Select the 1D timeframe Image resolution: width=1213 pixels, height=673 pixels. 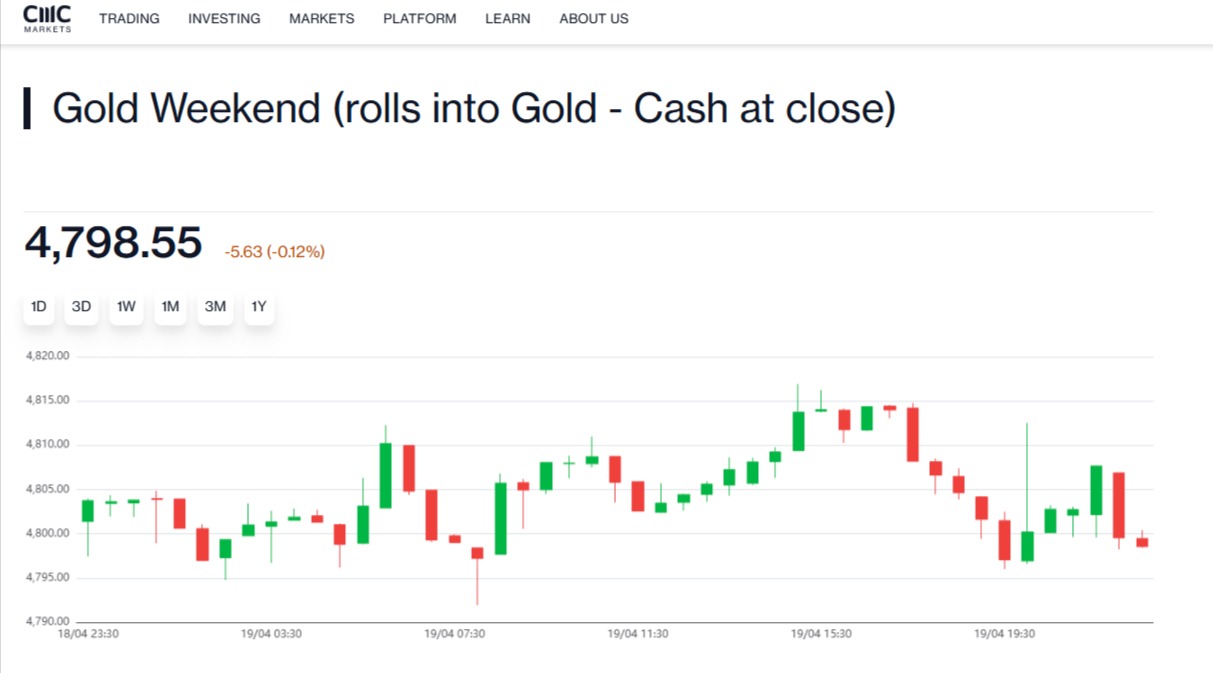click(38, 307)
